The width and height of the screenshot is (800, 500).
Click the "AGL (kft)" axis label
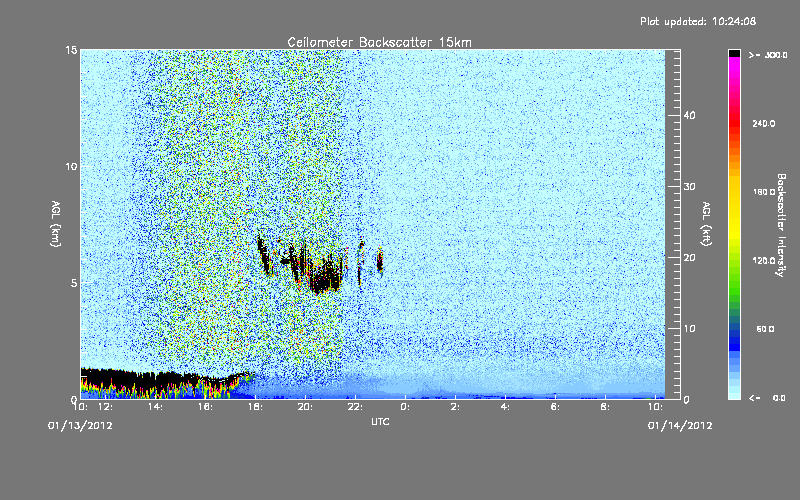point(706,224)
